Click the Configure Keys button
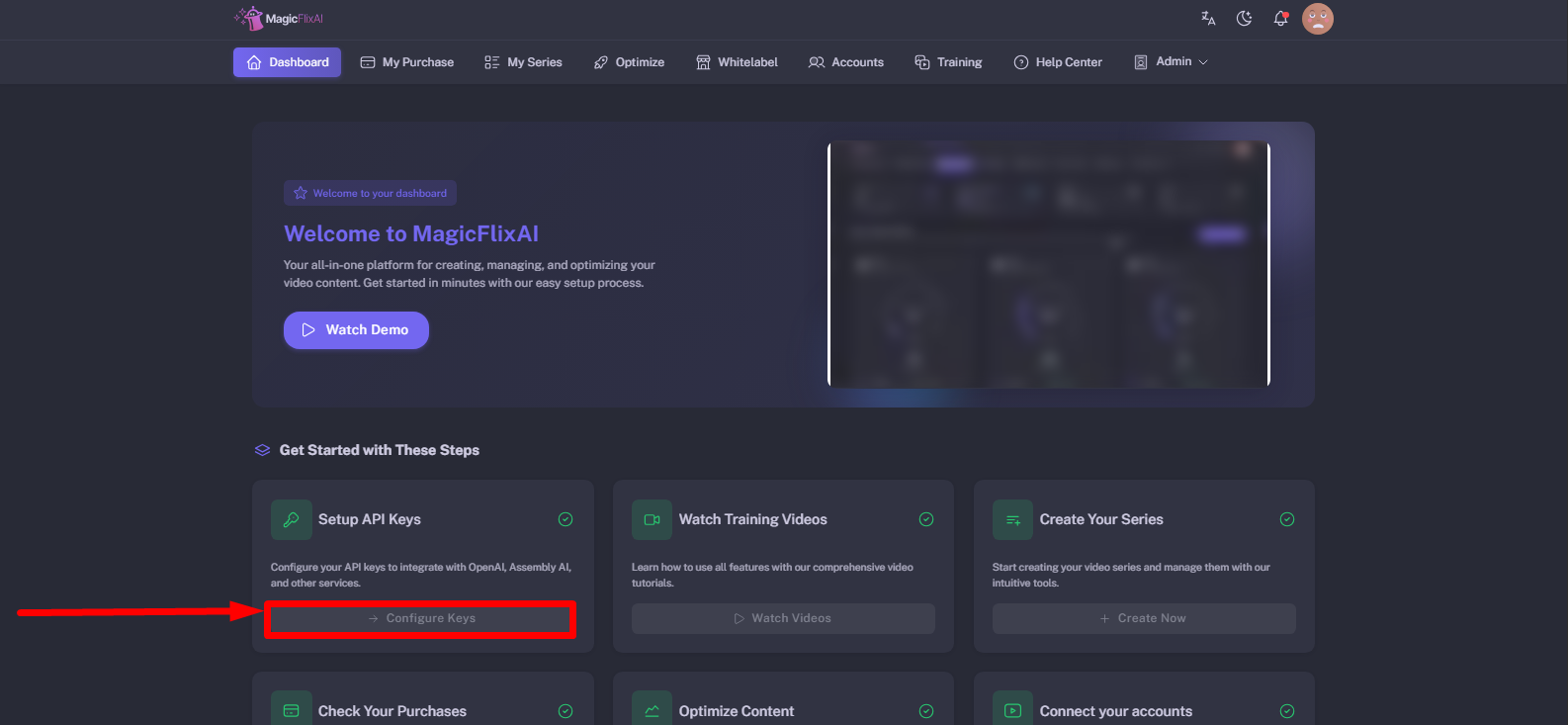The height and width of the screenshot is (725, 1568). click(421, 618)
